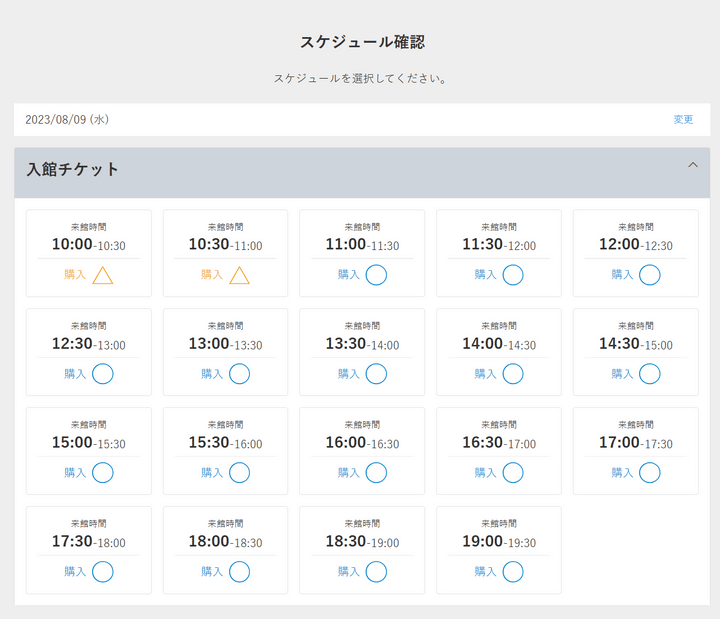Image resolution: width=720 pixels, height=619 pixels.
Task: Choose the circle icon for 15:00-15:30
Action: click(x=103, y=472)
